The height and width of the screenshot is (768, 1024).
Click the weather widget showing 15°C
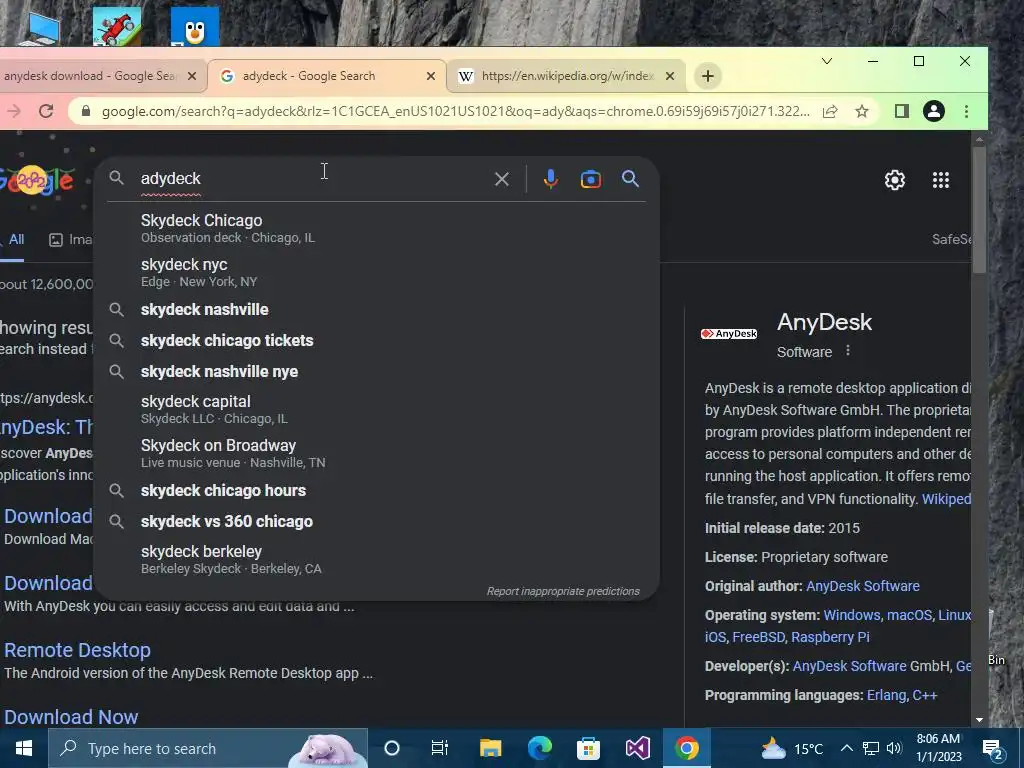tap(792, 748)
